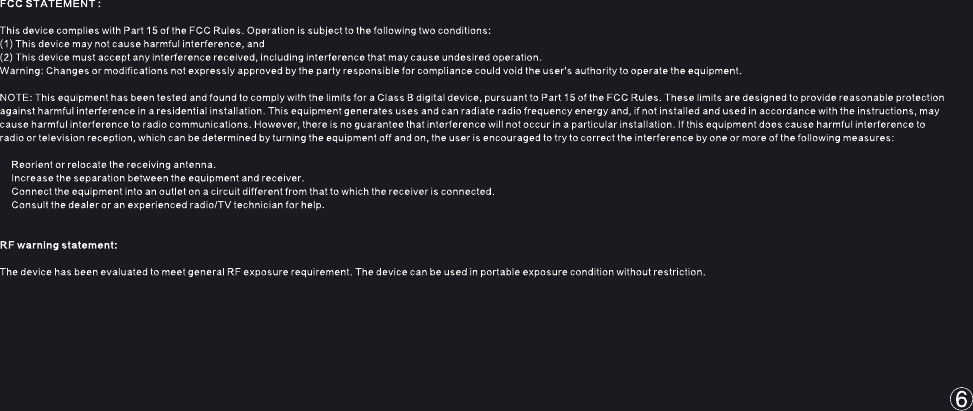Image resolution: width=973 pixels, height=411 pixels.
Task: Select 'Reorient or relocate the receiving antenna'
Action: (114, 165)
